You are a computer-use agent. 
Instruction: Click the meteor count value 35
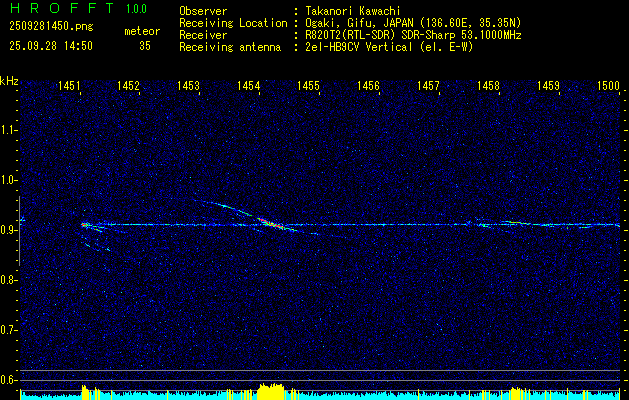click(145, 46)
